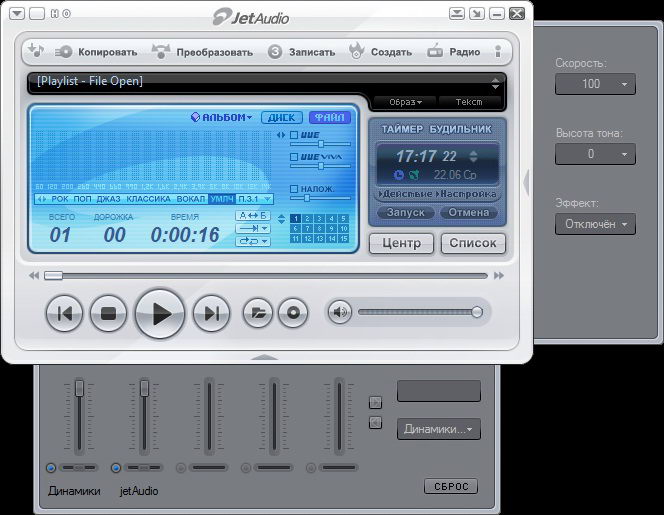Mute sound with the speaker icon
664x515 pixels.
[340, 313]
